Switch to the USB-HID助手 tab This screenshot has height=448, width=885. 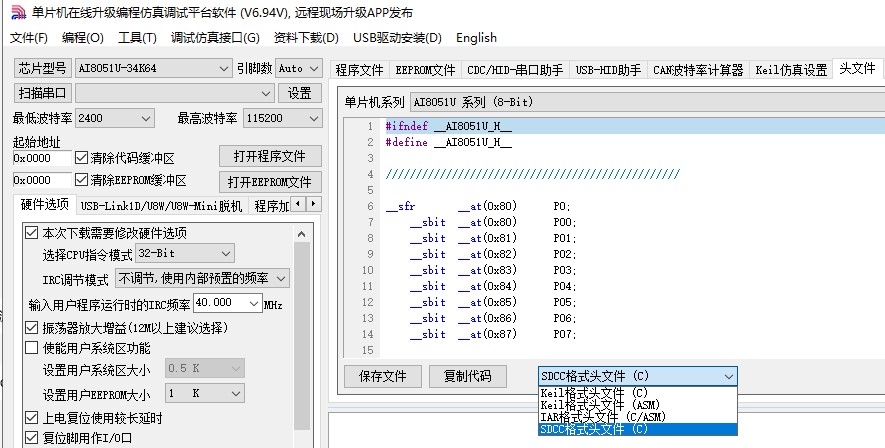coord(608,70)
